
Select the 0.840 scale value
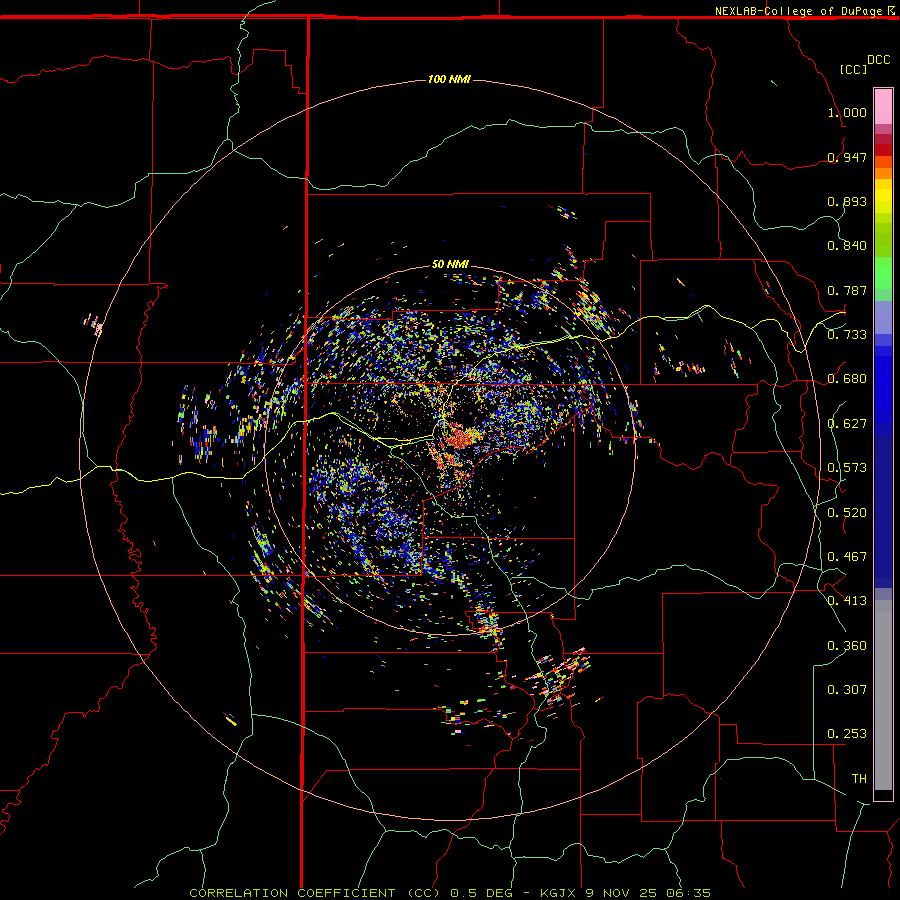tap(847, 246)
